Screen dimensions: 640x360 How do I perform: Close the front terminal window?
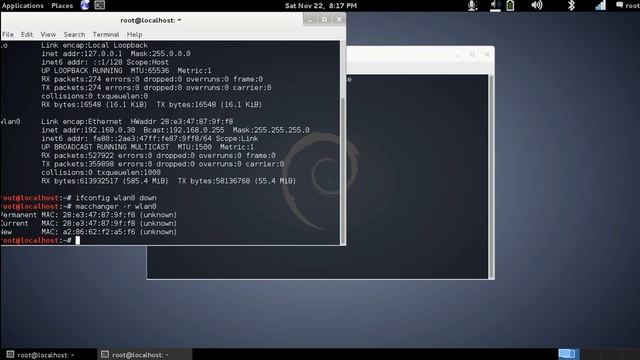tap(339, 20)
